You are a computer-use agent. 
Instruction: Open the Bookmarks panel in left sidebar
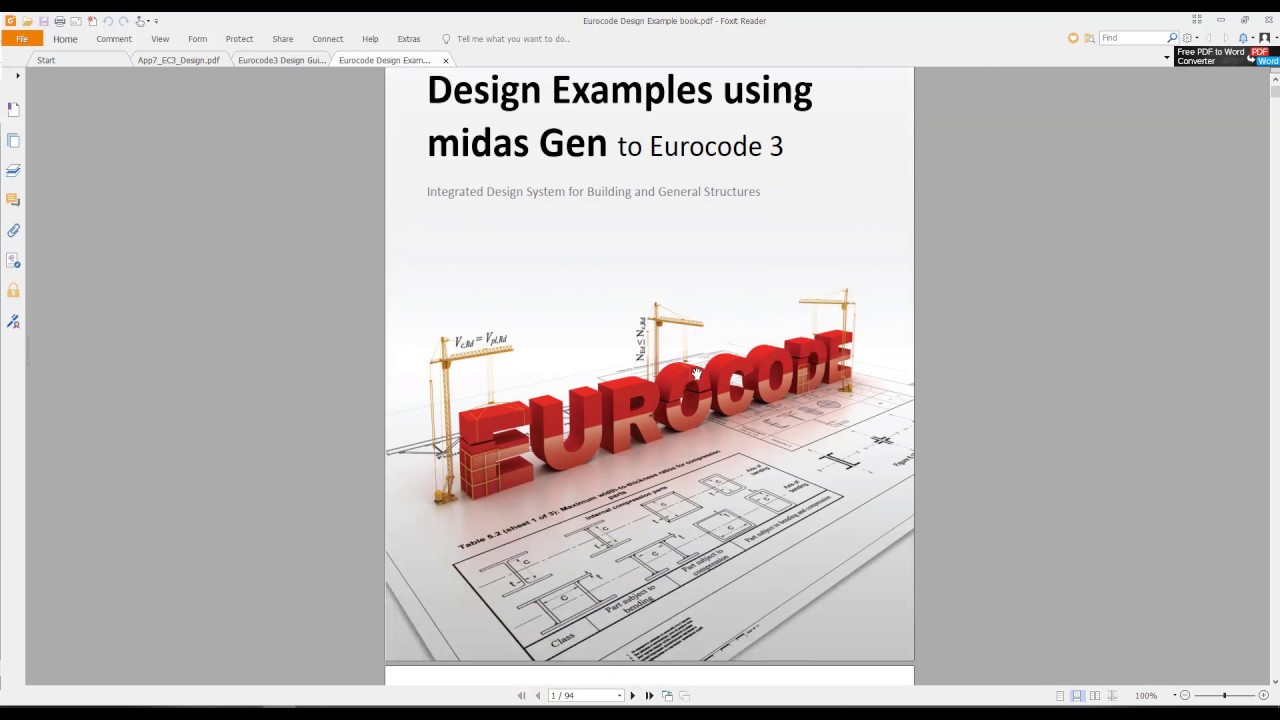point(13,109)
